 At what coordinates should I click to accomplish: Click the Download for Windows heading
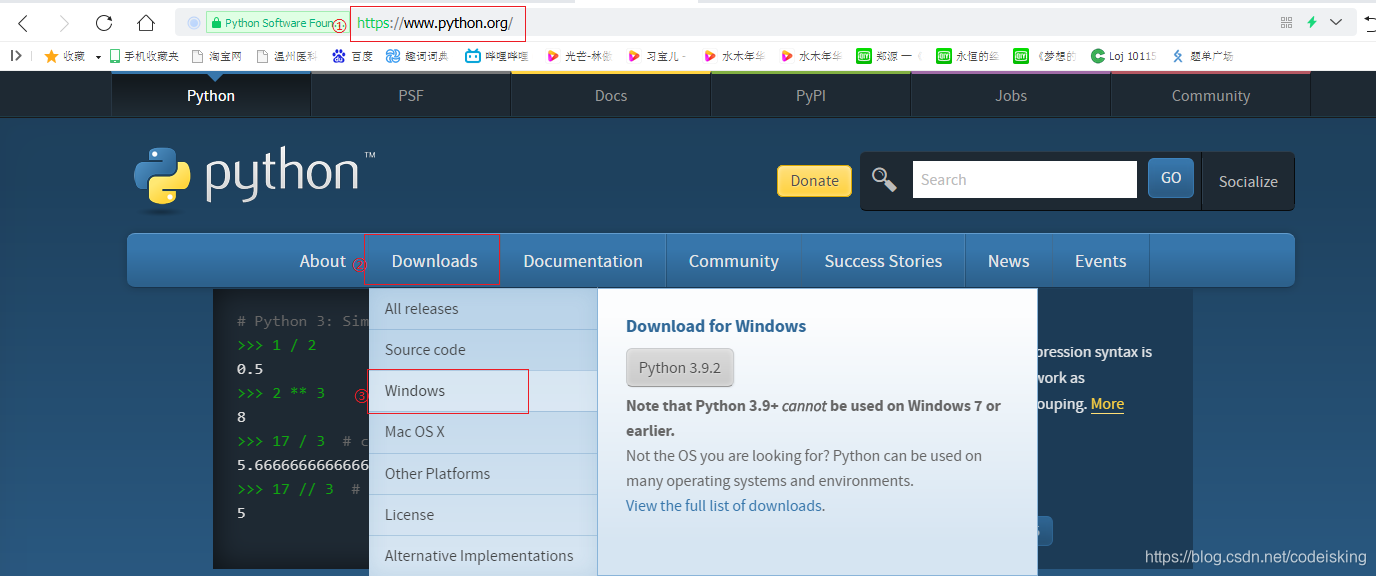716,326
